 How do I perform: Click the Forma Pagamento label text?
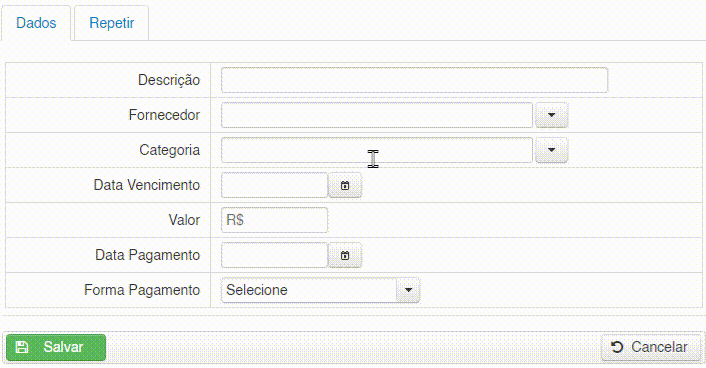point(142,290)
